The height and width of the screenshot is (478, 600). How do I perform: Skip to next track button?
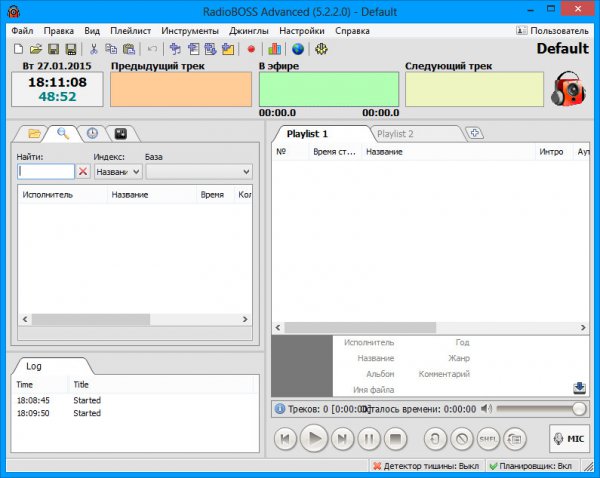(x=342, y=439)
